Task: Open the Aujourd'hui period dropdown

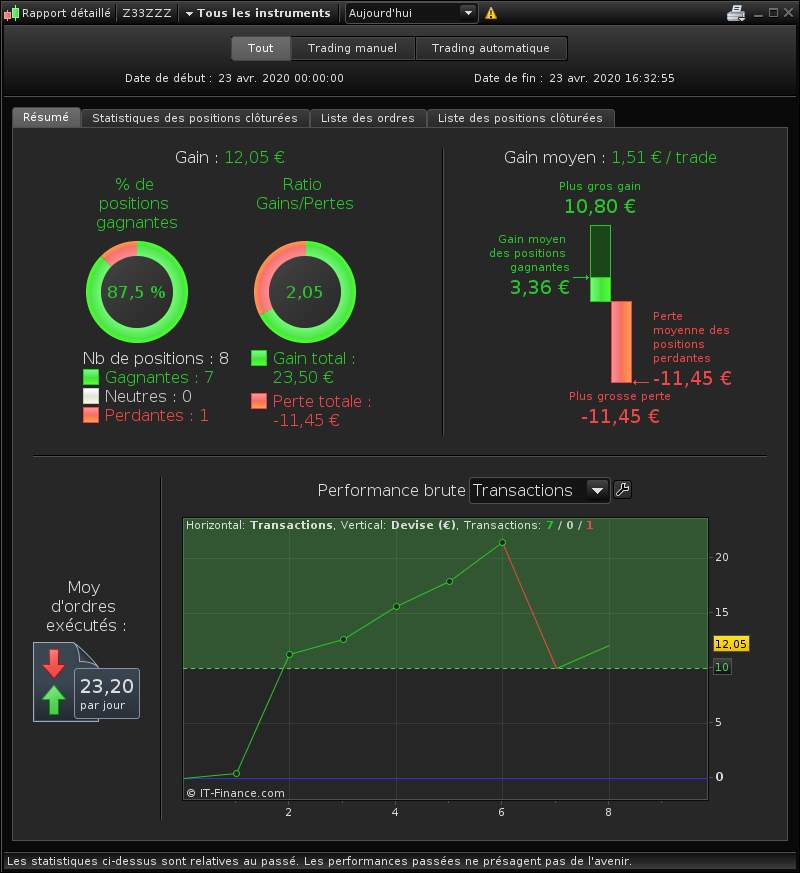Action: coord(411,13)
